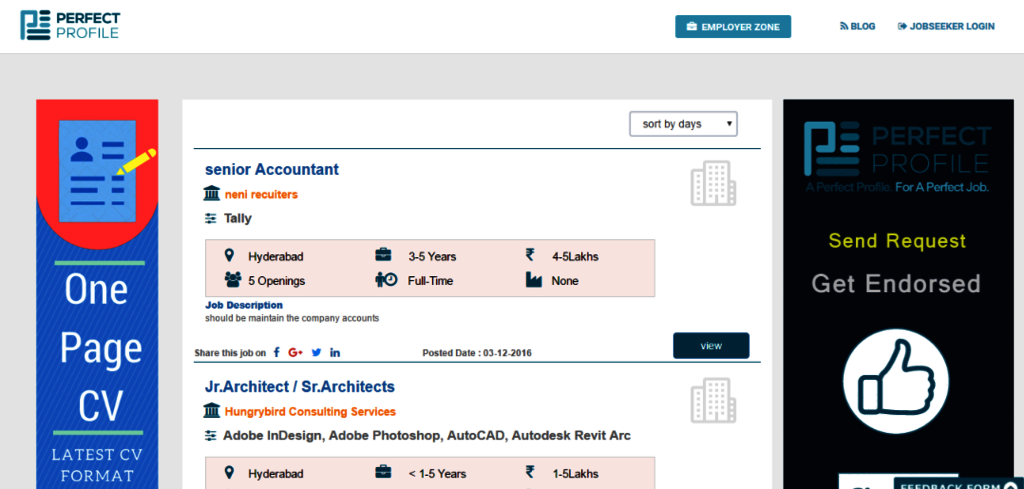Click location pin icon in senior Accountant card
Viewport: 1024px width, 489px height.
[x=229, y=255]
